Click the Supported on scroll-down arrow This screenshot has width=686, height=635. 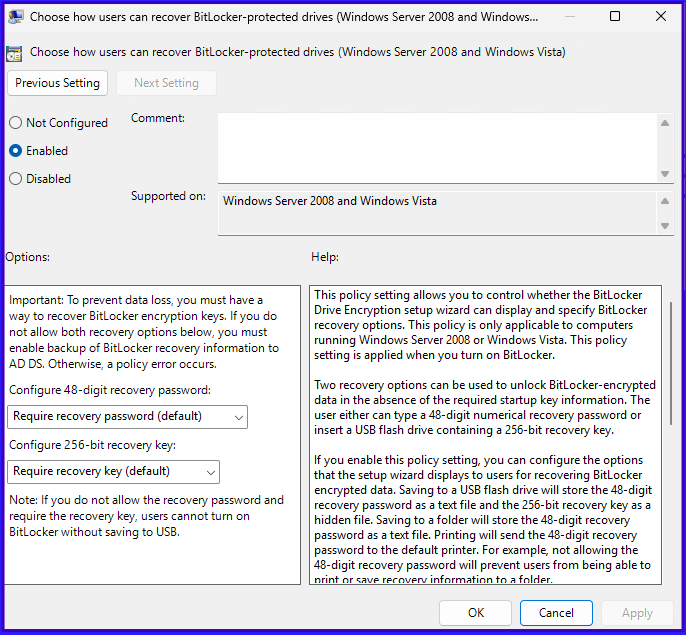pyautogui.click(x=665, y=225)
